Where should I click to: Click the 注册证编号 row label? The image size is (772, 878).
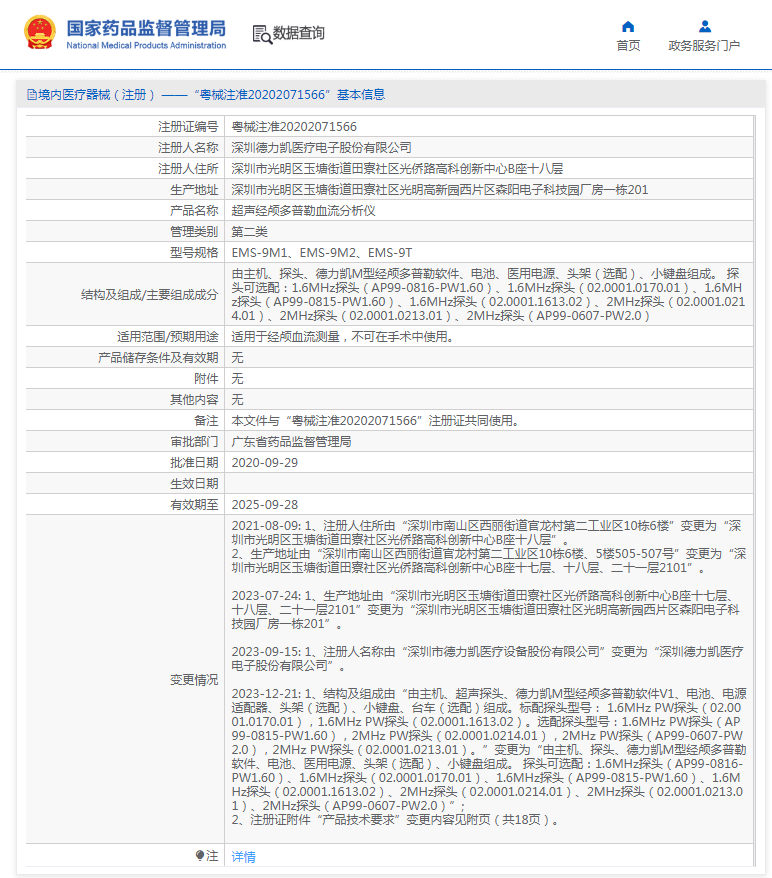(x=188, y=127)
